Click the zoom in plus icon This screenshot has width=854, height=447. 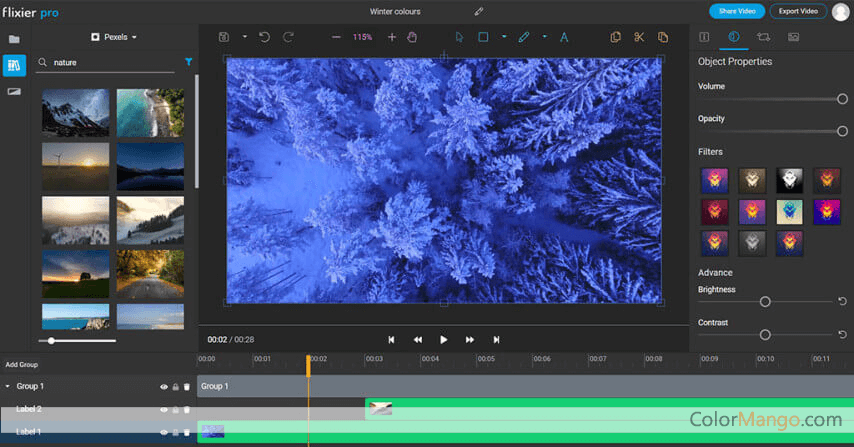point(392,37)
